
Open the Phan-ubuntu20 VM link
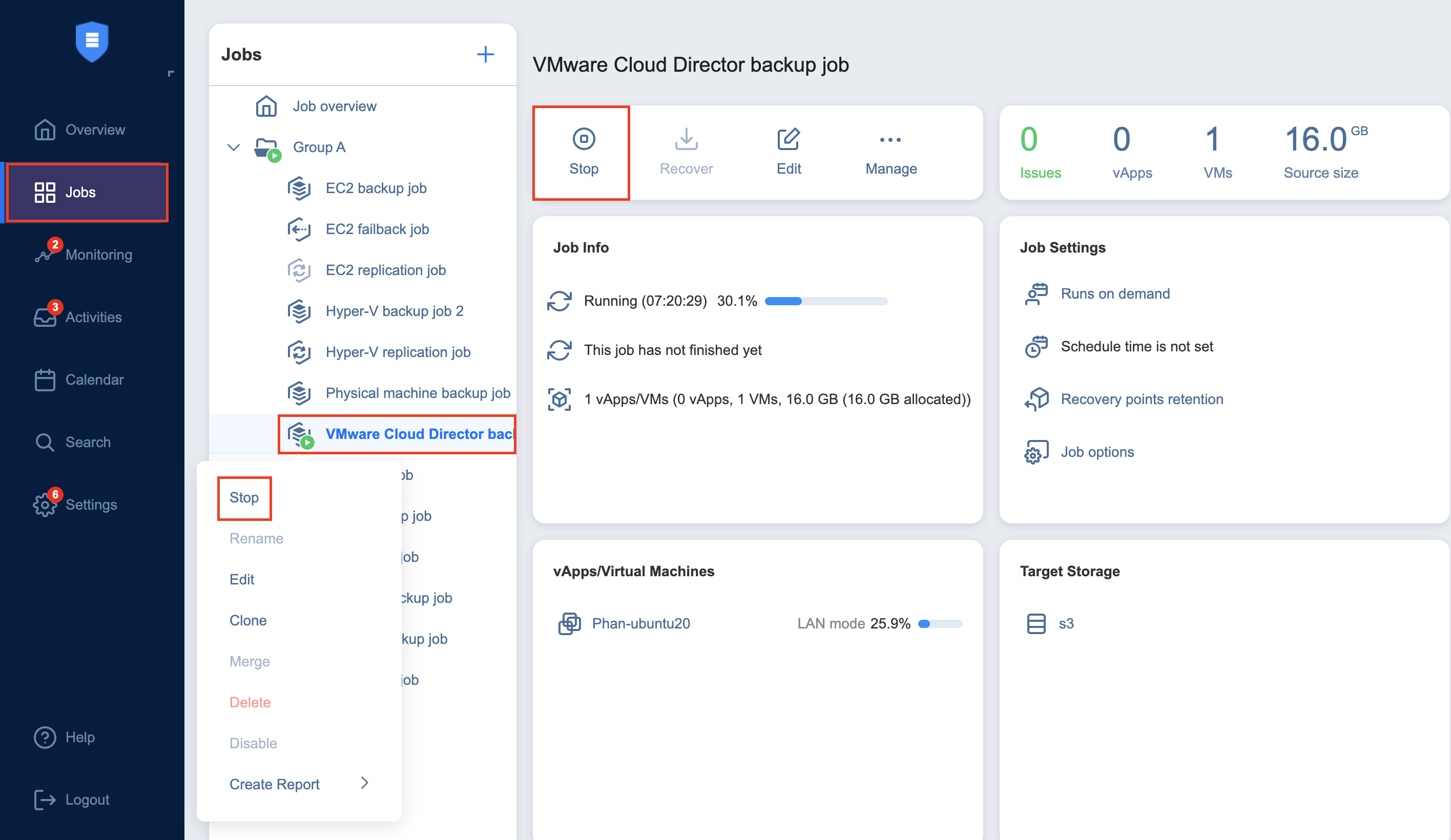pyautogui.click(x=641, y=623)
